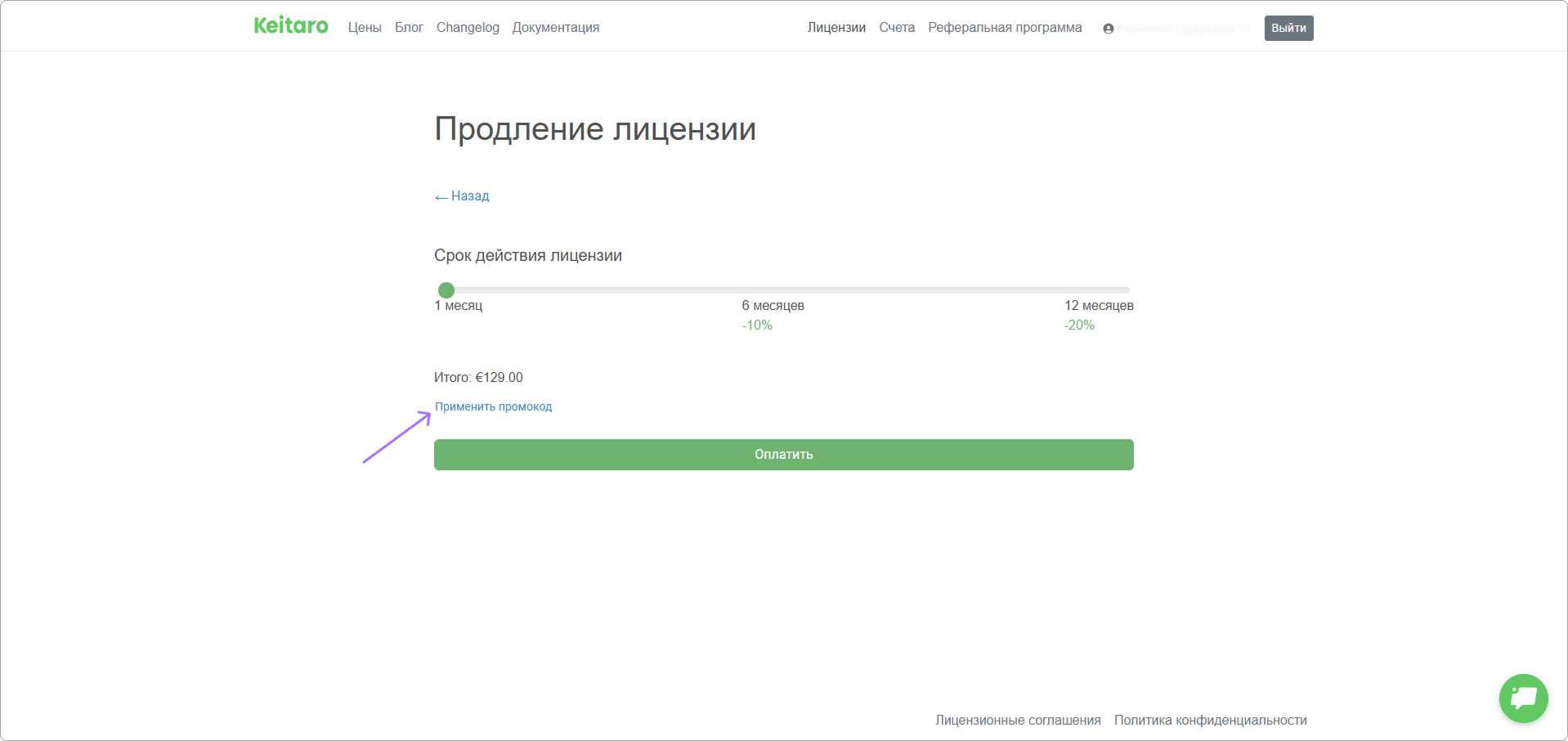Screen dimensions: 1568x741
Task: Open Документация from the navbar
Action: 555,28
